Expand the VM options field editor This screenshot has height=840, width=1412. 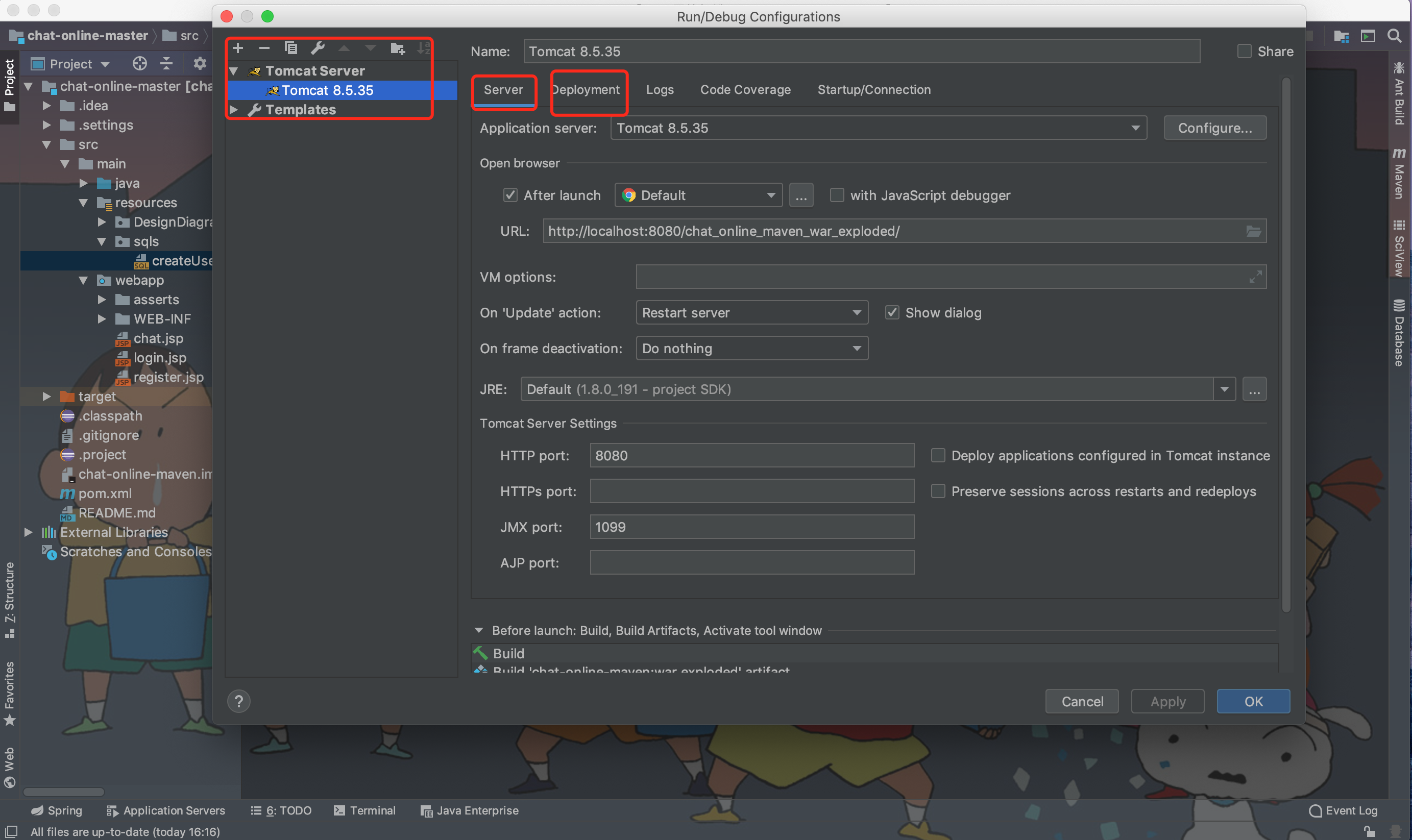pos(1255,277)
